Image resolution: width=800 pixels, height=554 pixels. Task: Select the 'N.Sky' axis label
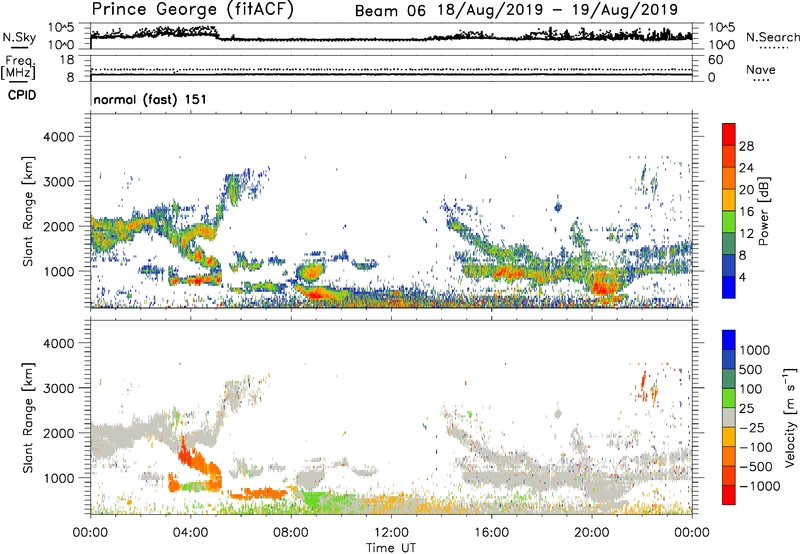pos(19,37)
